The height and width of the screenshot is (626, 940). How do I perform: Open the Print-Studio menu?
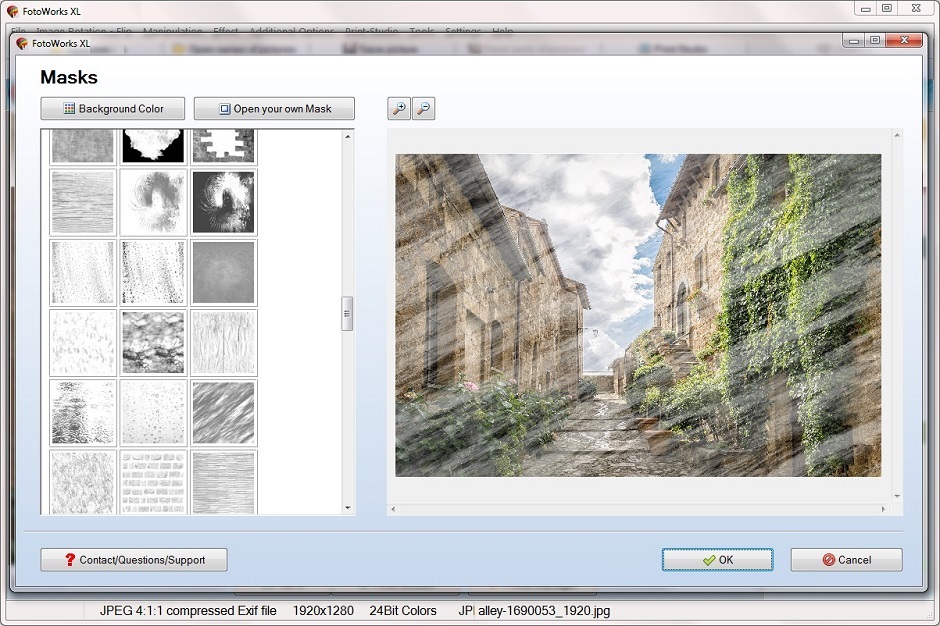(x=371, y=31)
